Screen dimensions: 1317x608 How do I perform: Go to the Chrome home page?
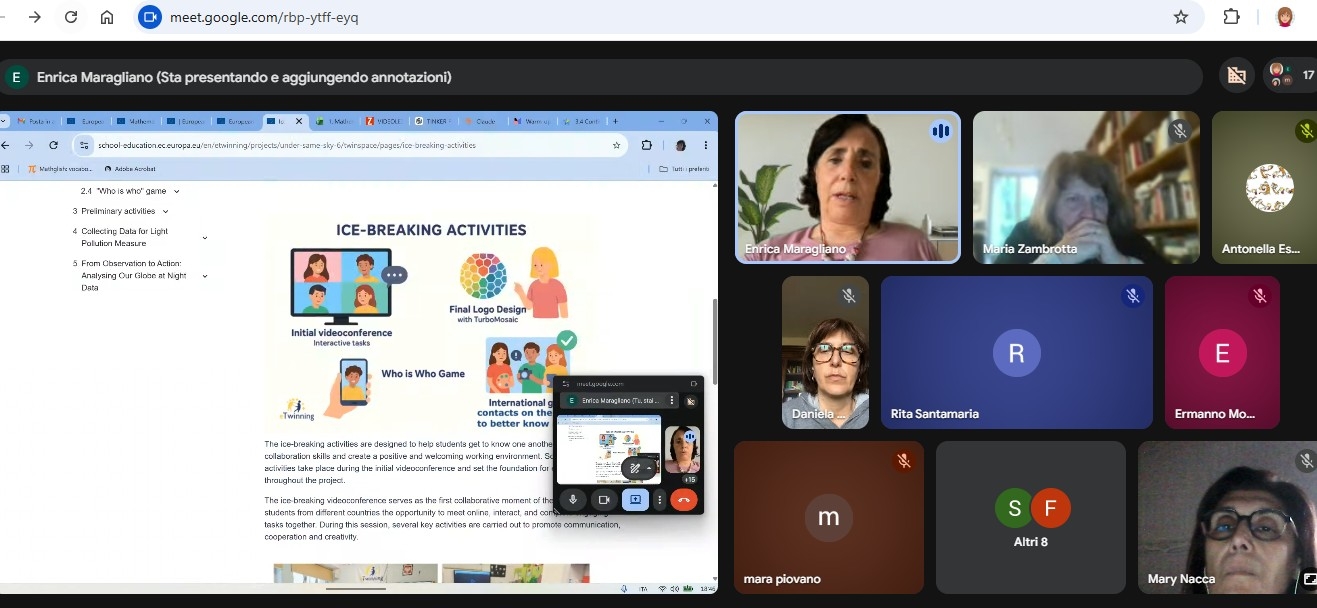(x=107, y=17)
